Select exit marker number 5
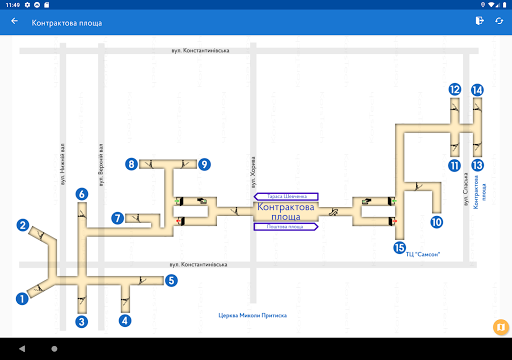The height and width of the screenshot is (360, 512). 171,280
